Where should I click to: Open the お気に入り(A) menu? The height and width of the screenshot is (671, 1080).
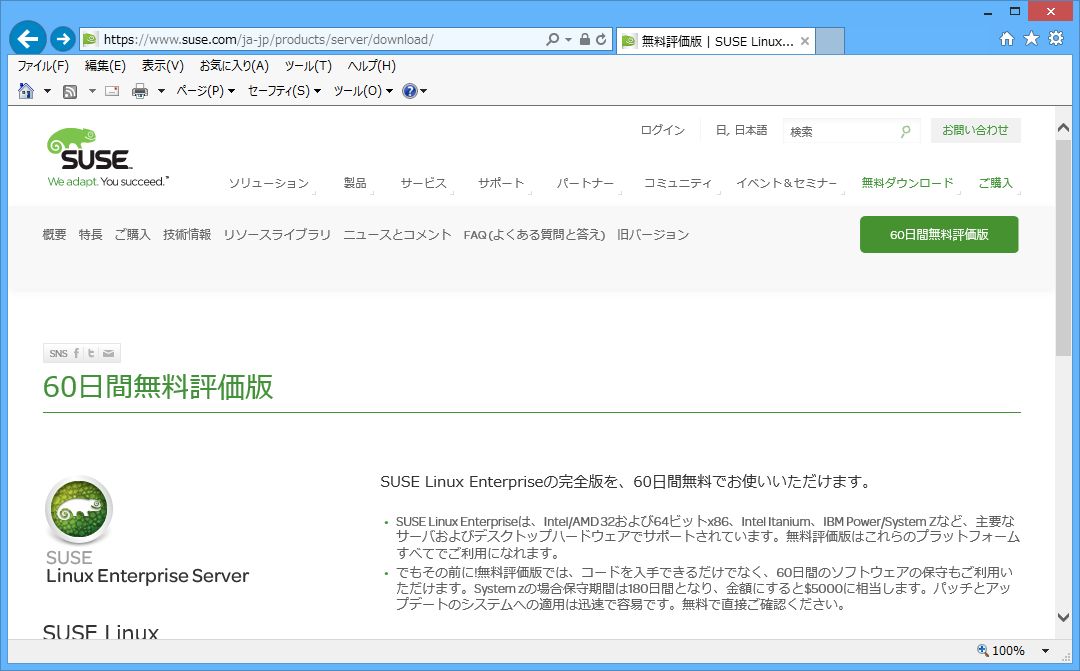tap(234, 66)
